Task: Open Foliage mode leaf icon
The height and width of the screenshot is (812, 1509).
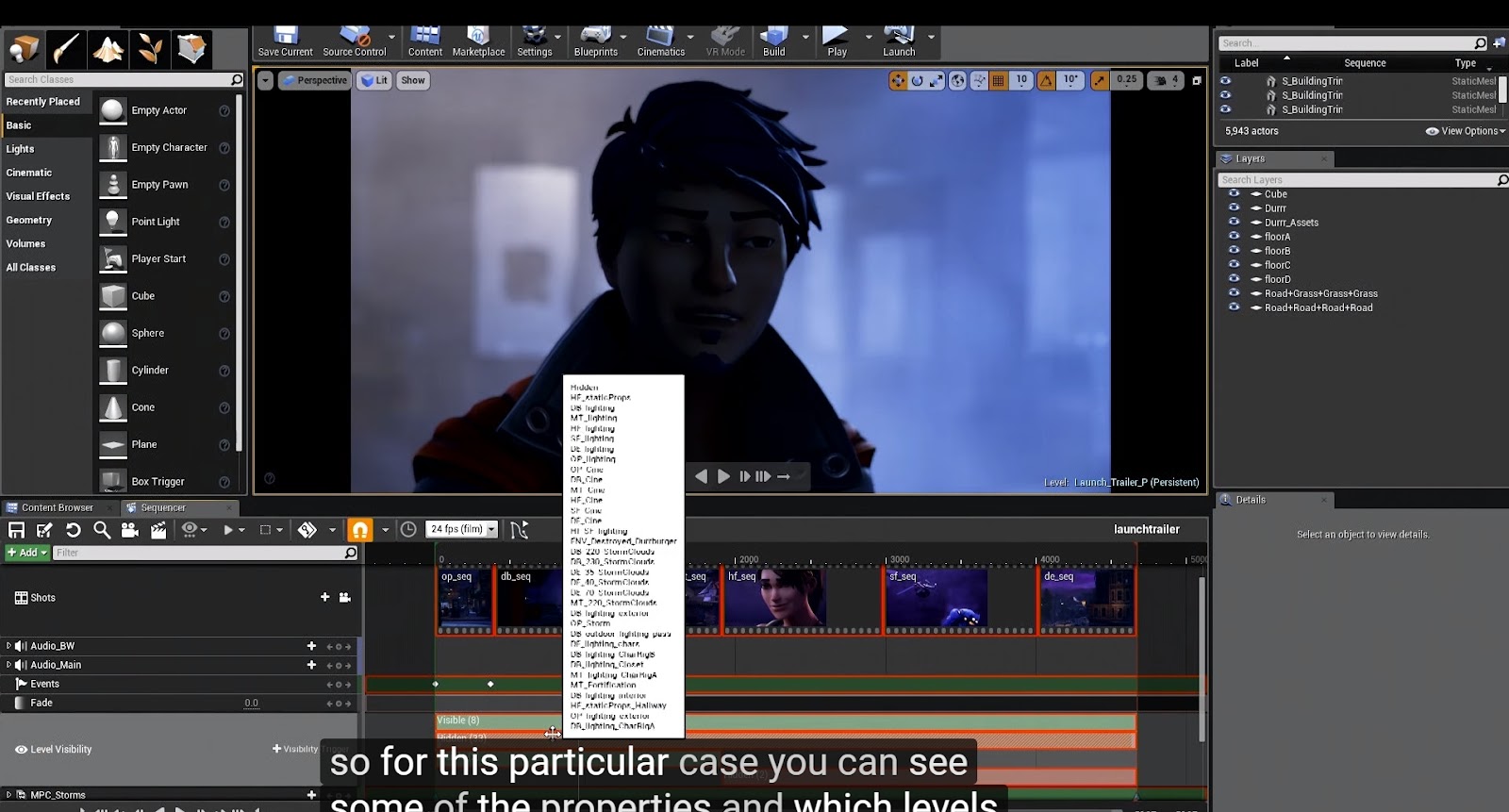Action: point(150,48)
